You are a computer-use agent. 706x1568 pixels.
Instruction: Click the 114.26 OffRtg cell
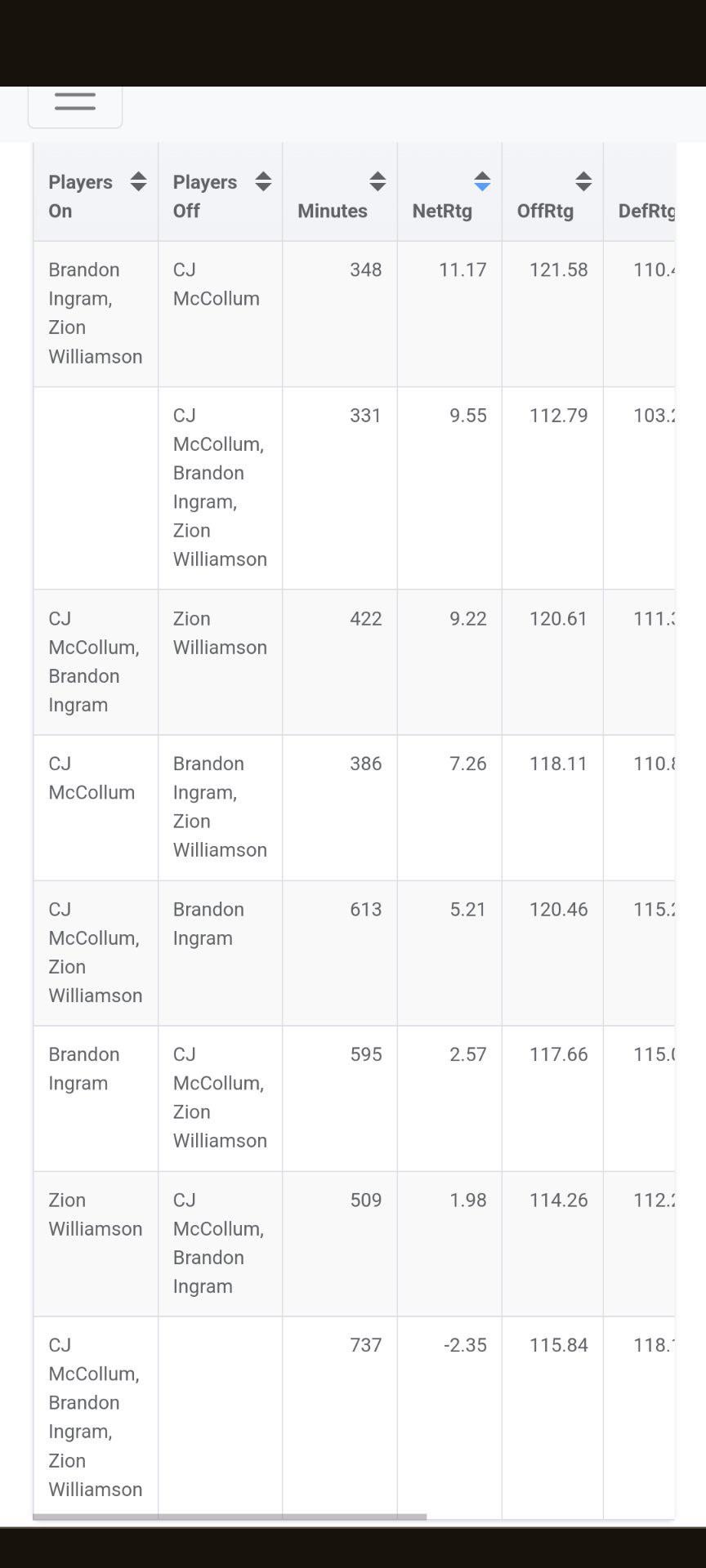(552, 1244)
